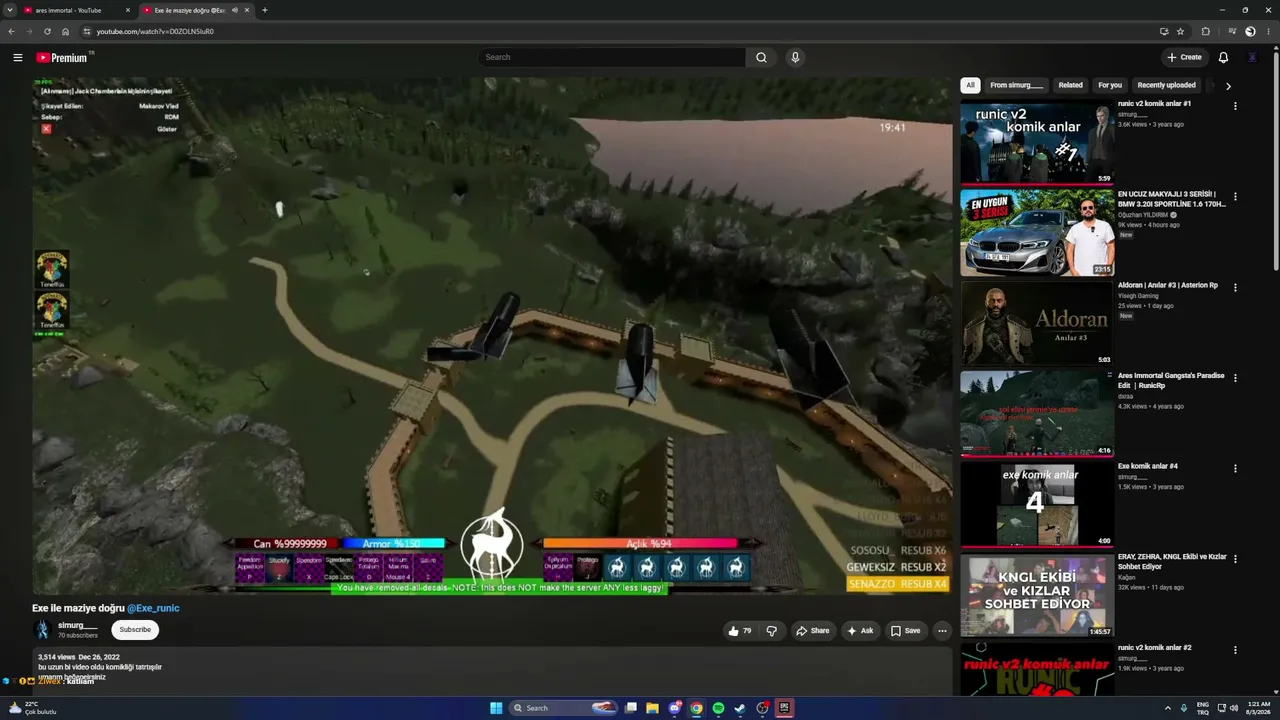
Task: Bookmark this page with the star icon
Action: 1181,31
